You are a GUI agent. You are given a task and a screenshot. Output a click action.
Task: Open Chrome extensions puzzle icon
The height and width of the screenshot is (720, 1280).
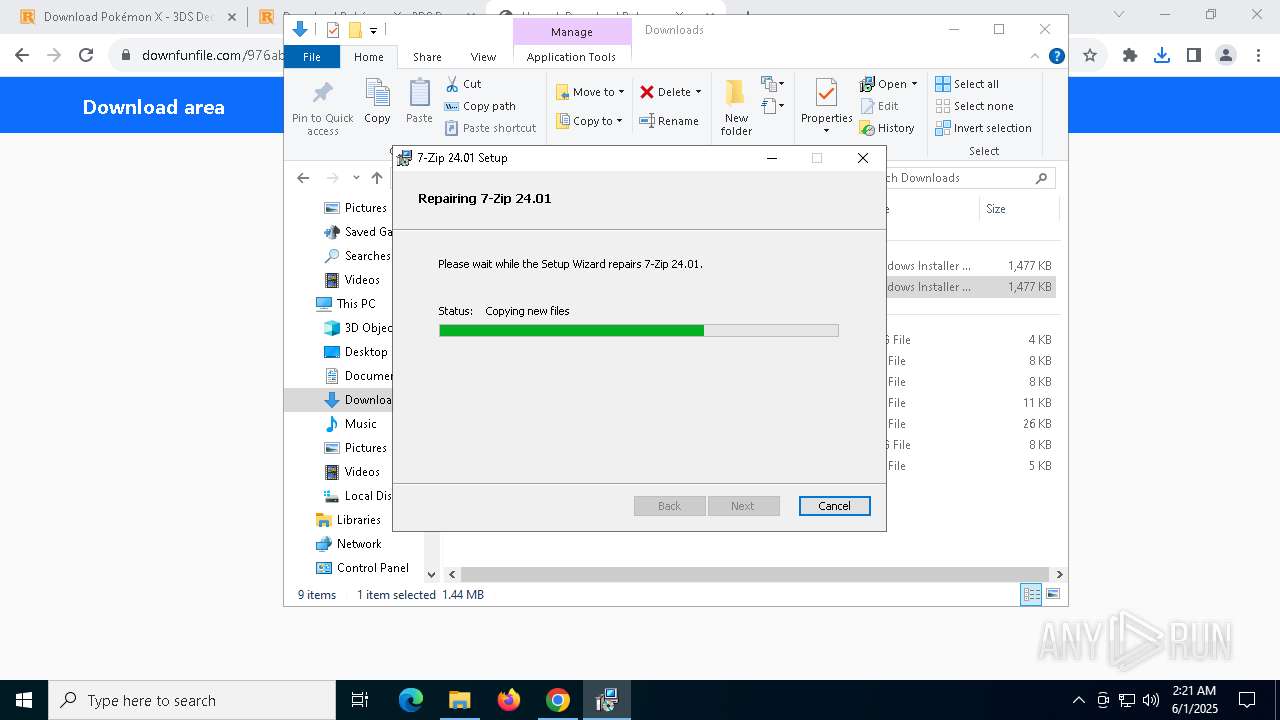click(1130, 56)
